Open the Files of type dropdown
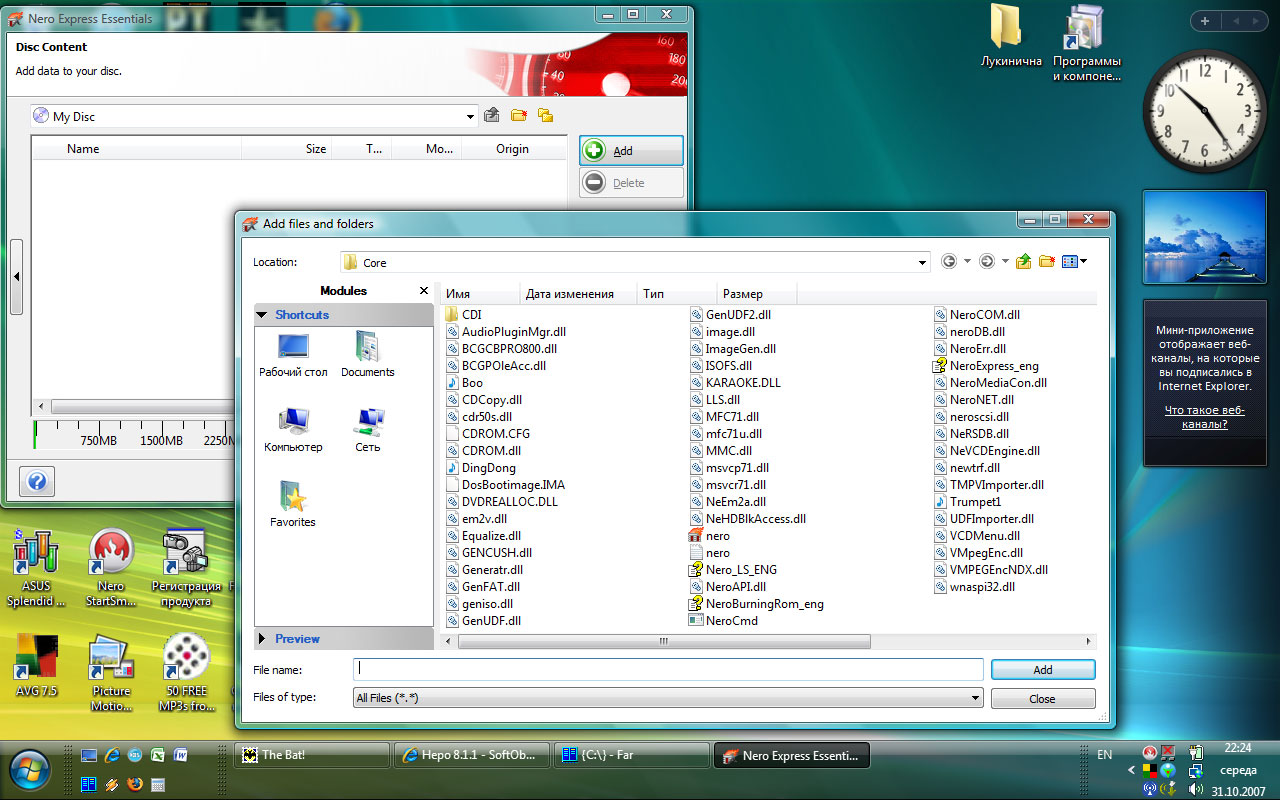The image size is (1280, 800). tap(974, 699)
